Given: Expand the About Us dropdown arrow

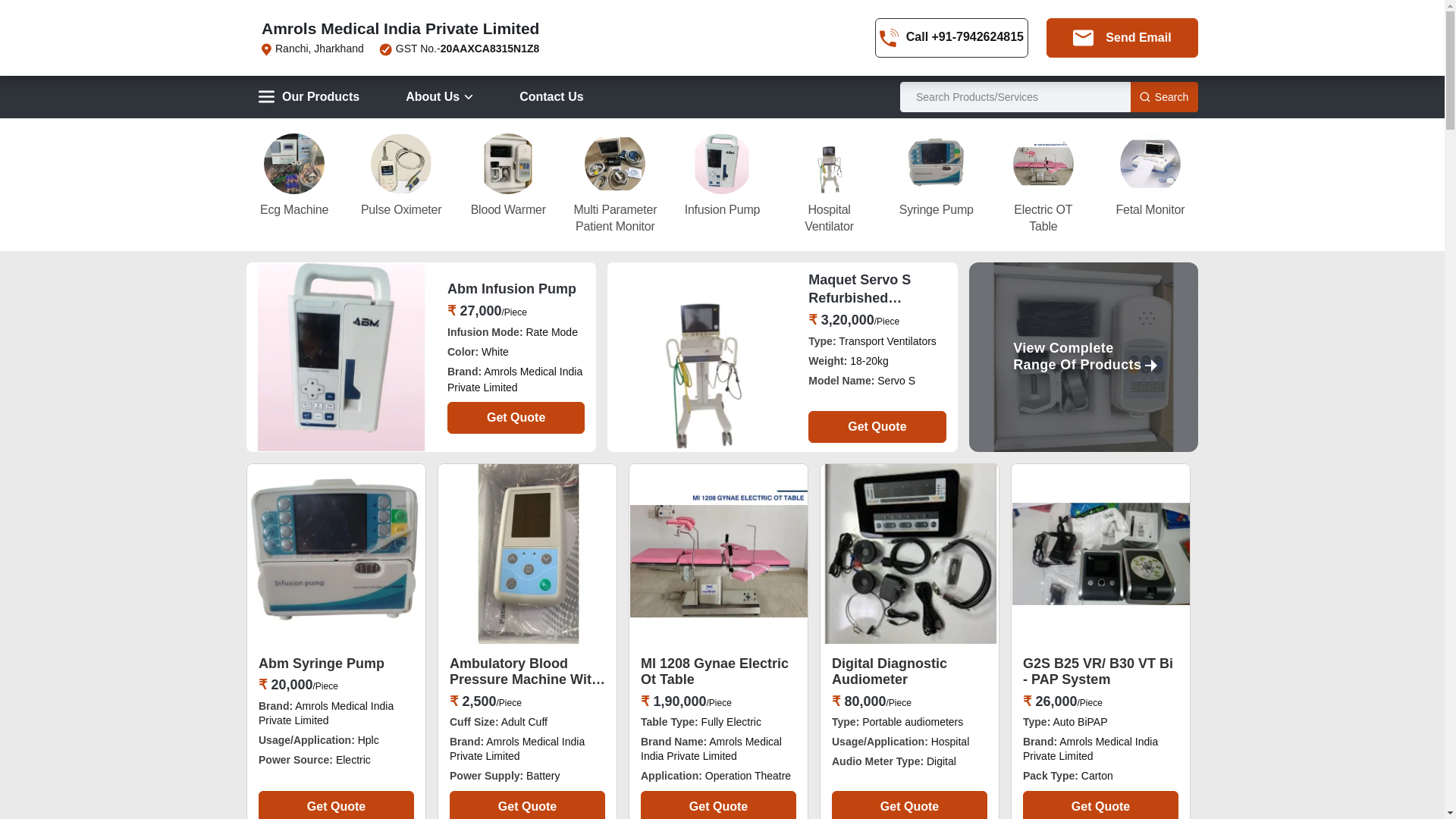Looking at the screenshot, I should pyautogui.click(x=469, y=97).
